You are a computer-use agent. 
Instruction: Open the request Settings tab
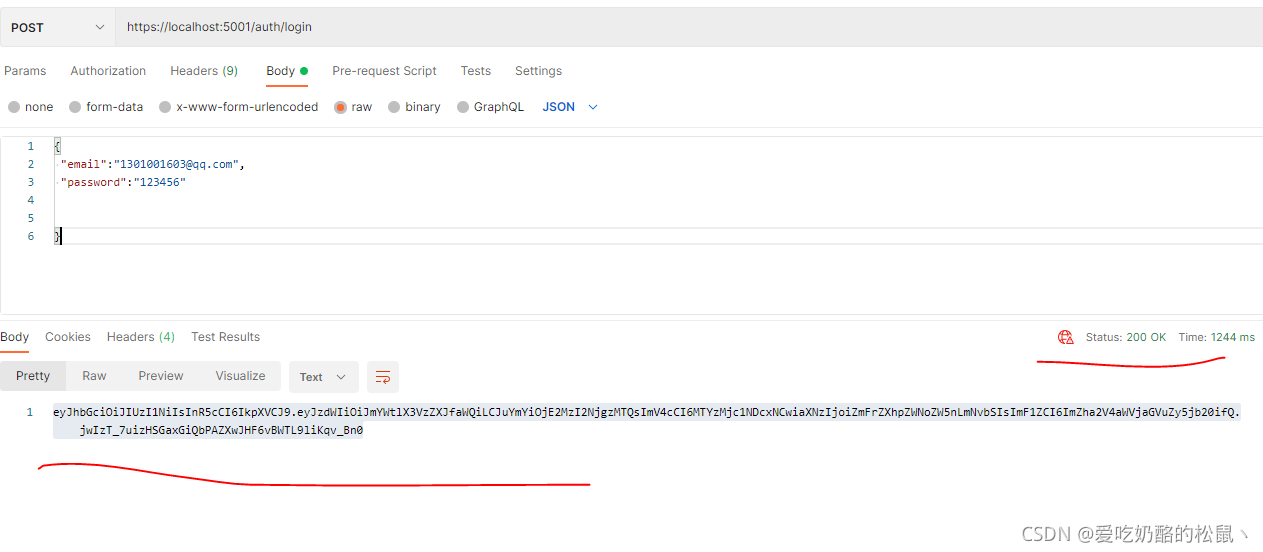tap(538, 71)
